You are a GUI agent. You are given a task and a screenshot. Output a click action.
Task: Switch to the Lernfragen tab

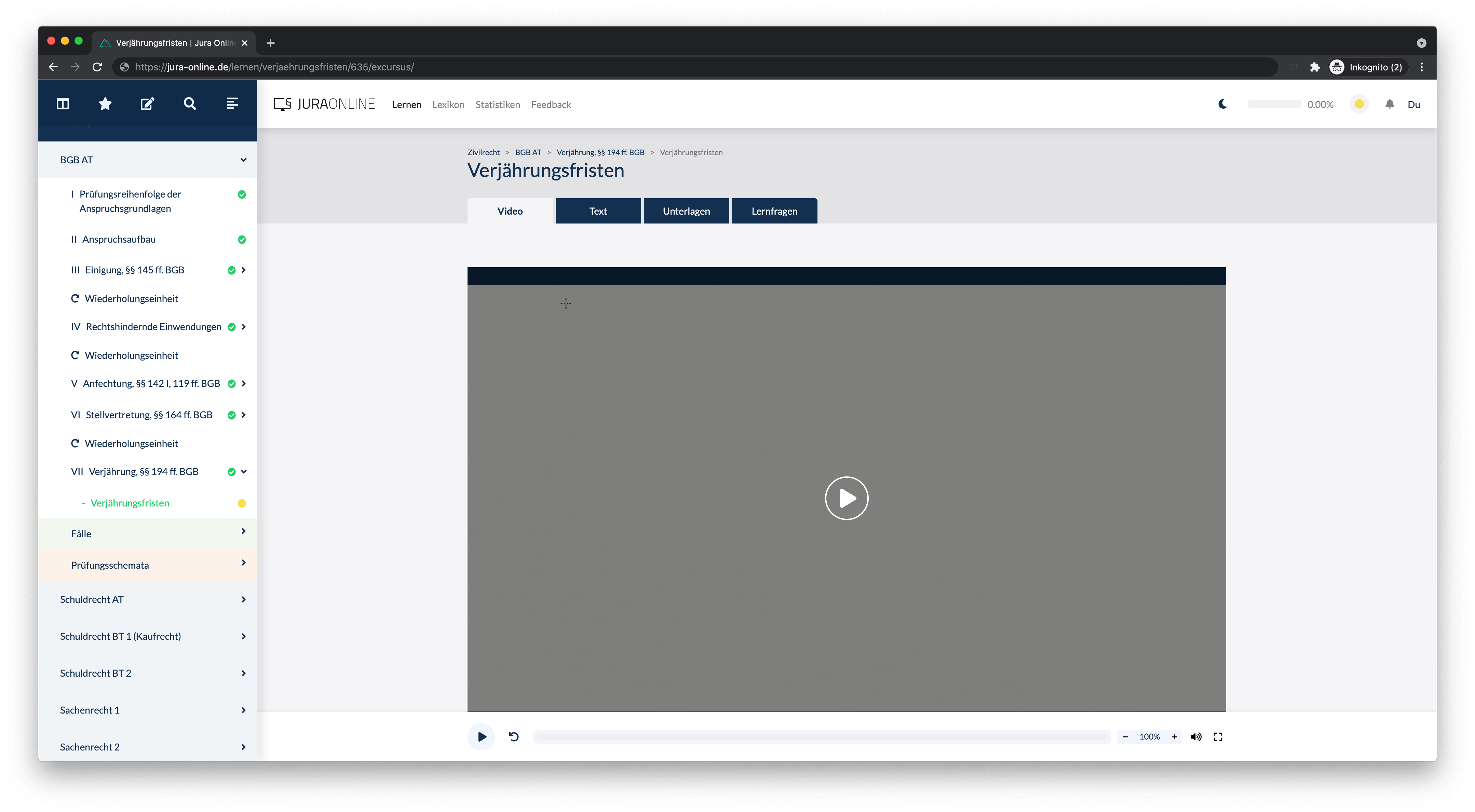(x=774, y=211)
